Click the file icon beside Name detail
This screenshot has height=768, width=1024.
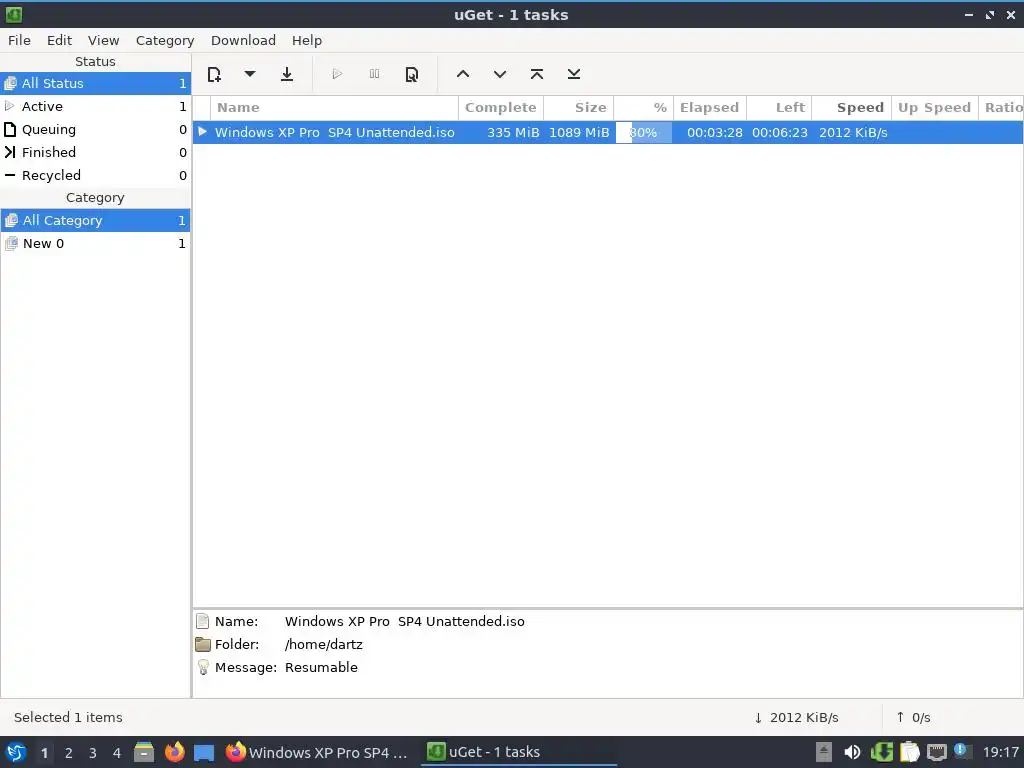coord(203,621)
